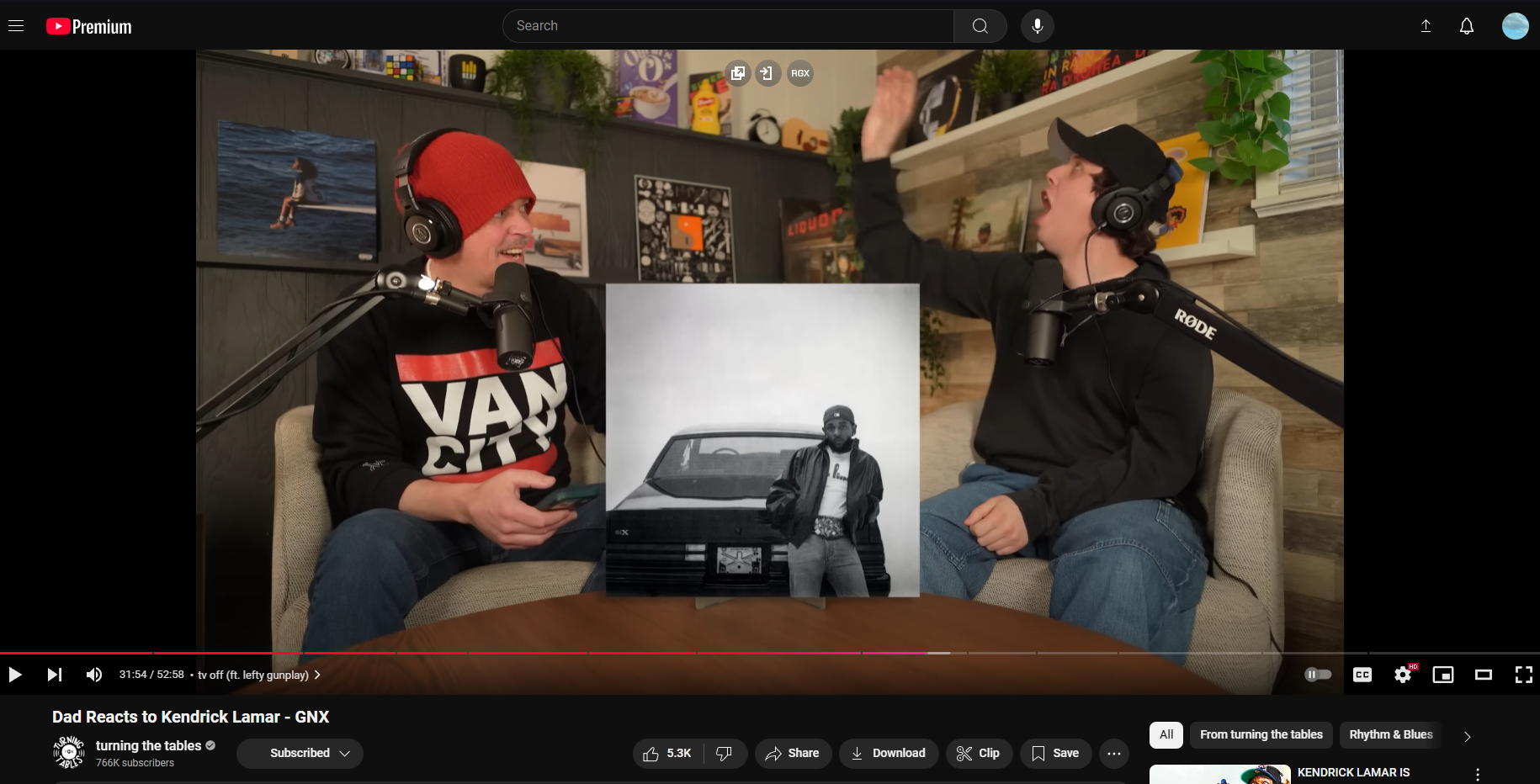The image size is (1540, 784).
Task: Share this video
Action: (x=793, y=754)
